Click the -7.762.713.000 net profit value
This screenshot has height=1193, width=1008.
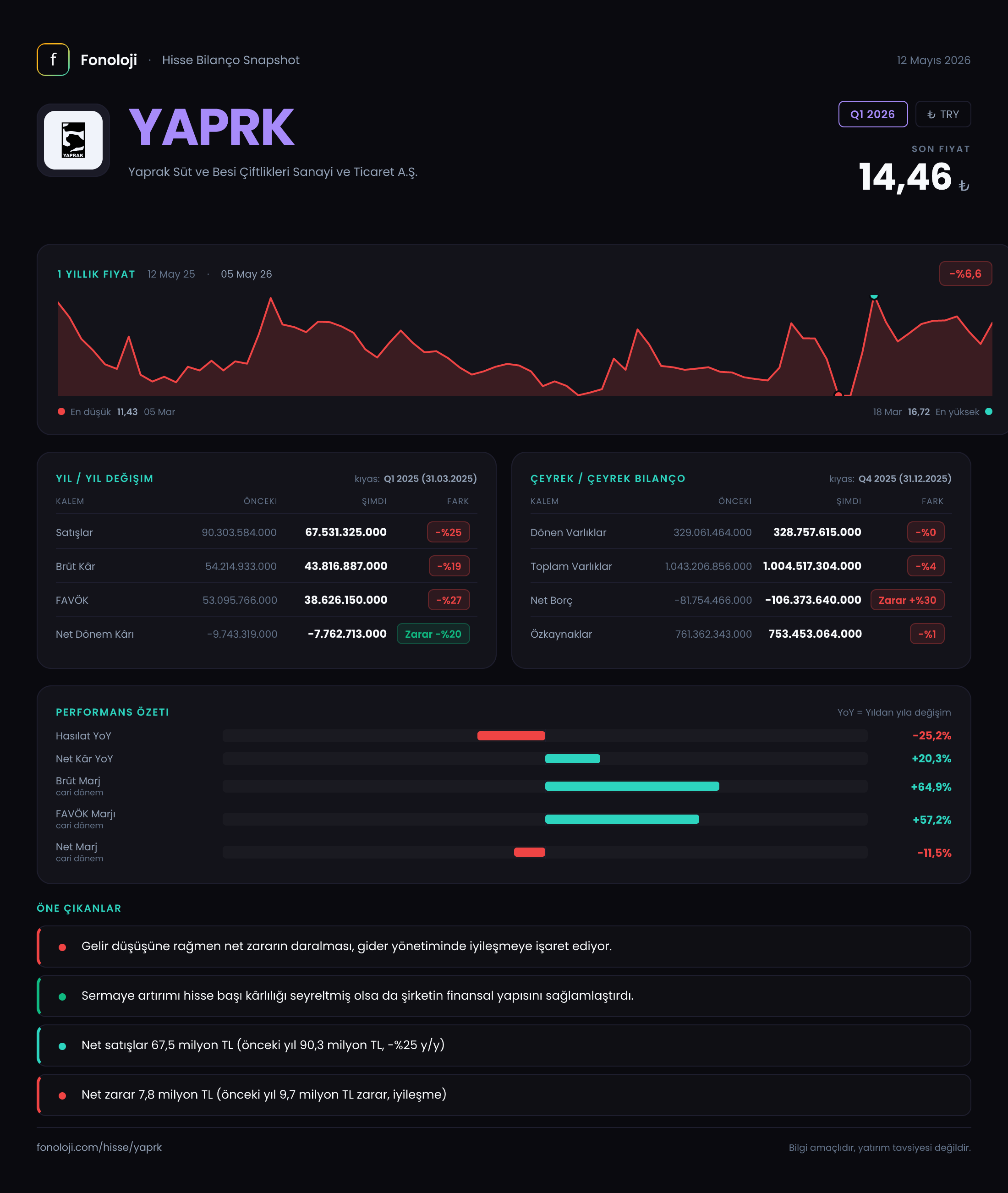pos(347,634)
